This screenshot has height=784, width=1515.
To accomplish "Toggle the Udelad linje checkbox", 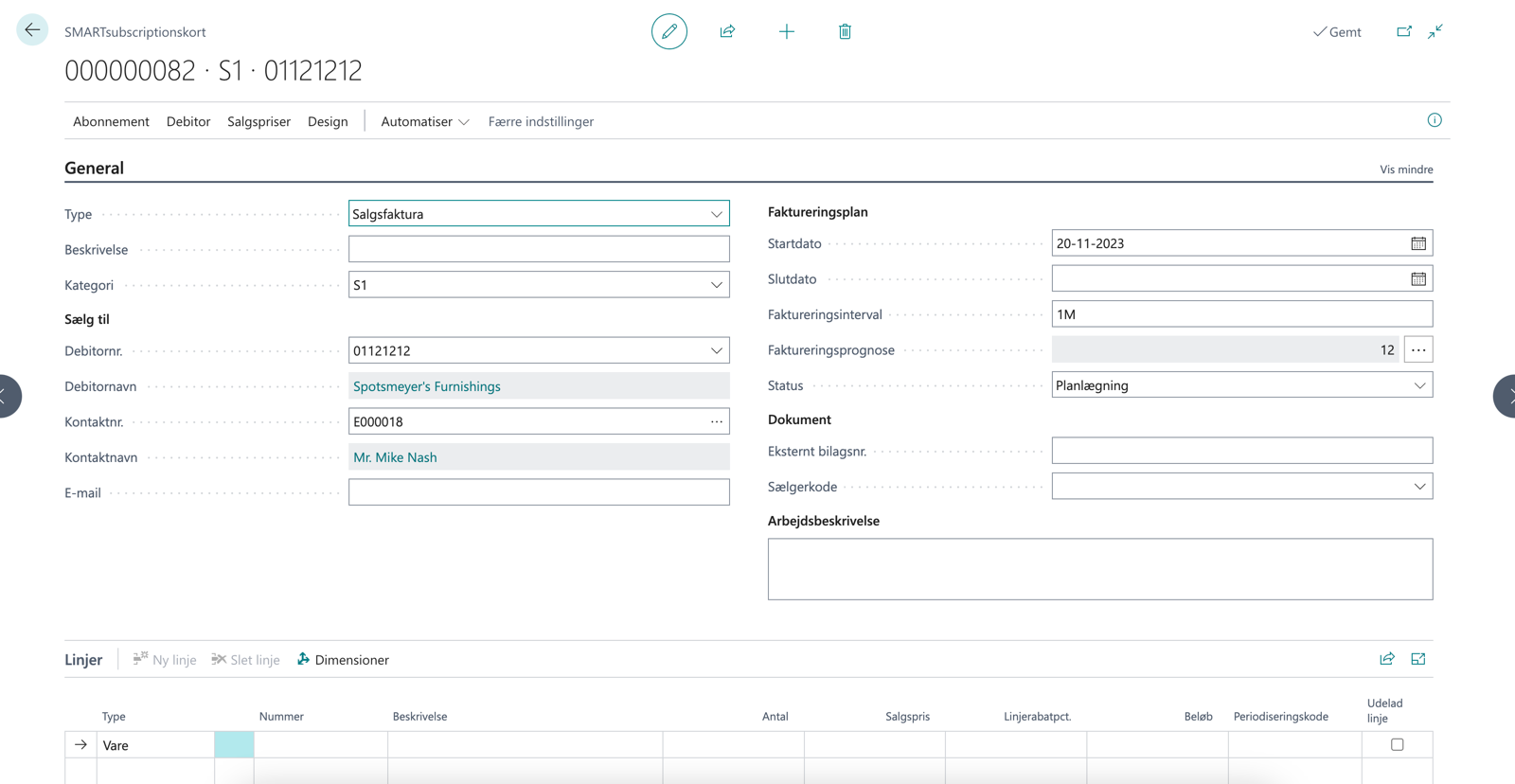I will (x=1397, y=744).
